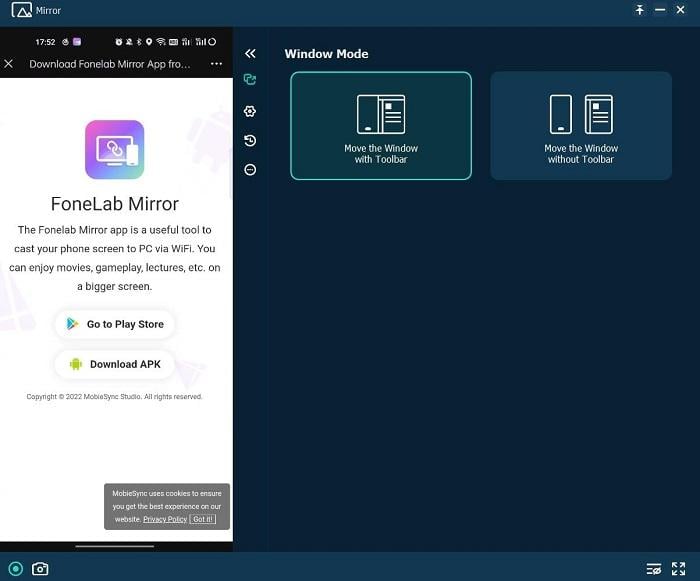Tap the 17:52 clock in phone status bar
The width and height of the screenshot is (700, 581).
pyautogui.click(x=45, y=42)
